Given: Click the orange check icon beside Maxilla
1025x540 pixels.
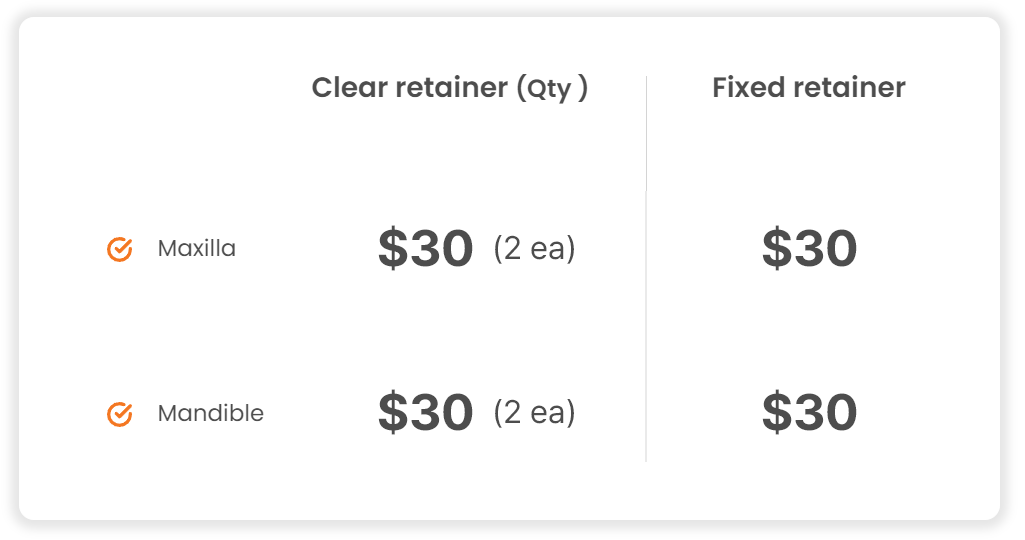Looking at the screenshot, I should tap(120, 249).
